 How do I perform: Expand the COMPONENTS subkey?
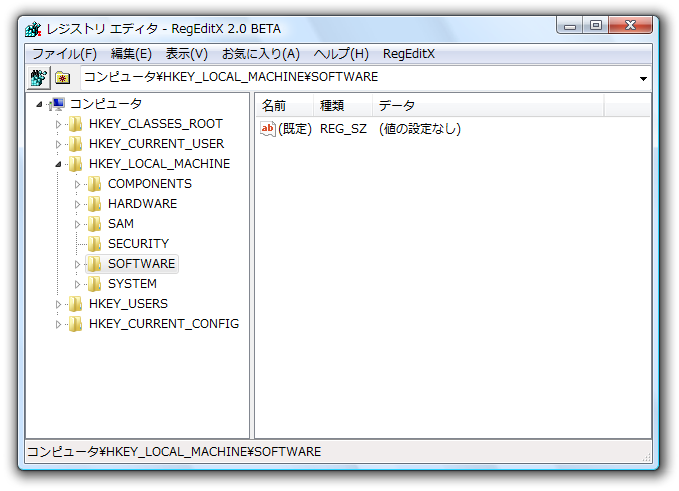77,184
